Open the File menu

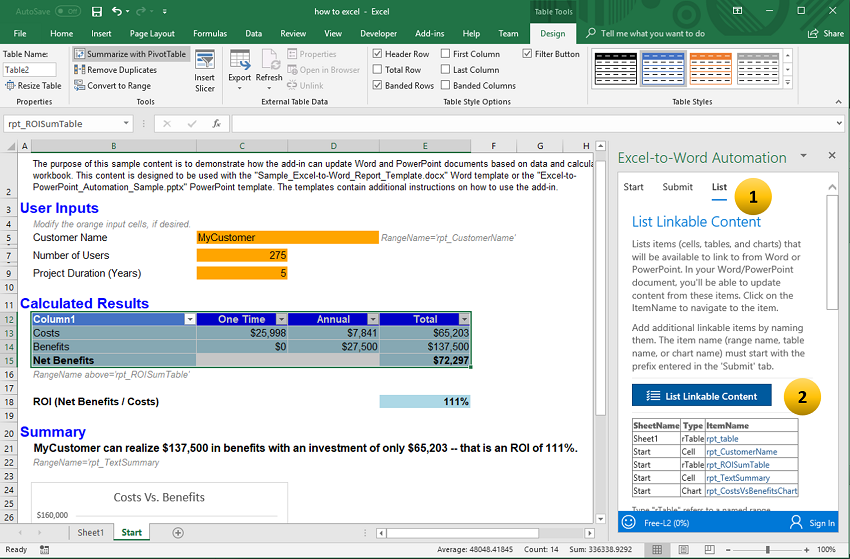click(20, 34)
